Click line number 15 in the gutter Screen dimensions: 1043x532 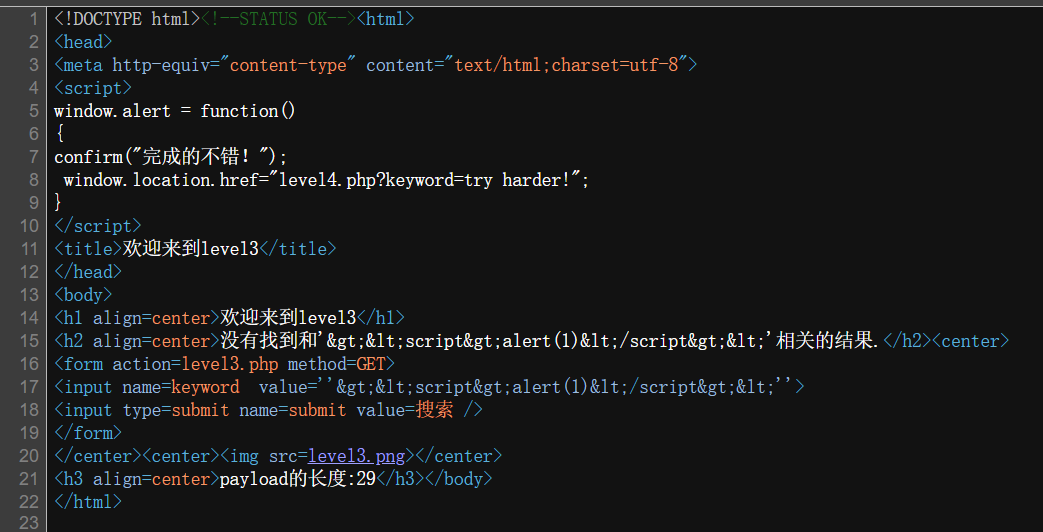pos(29,341)
